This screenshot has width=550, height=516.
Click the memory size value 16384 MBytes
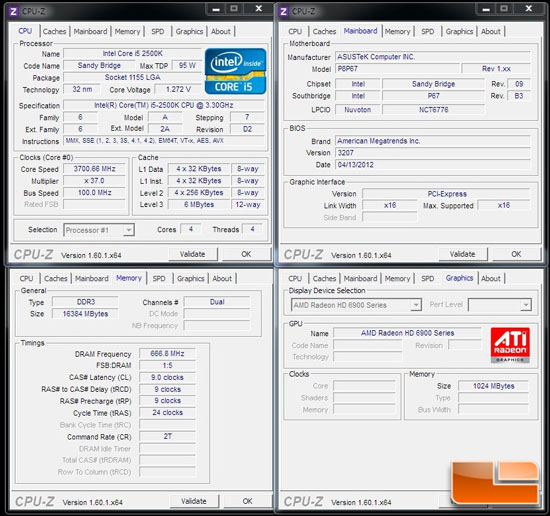(x=85, y=314)
